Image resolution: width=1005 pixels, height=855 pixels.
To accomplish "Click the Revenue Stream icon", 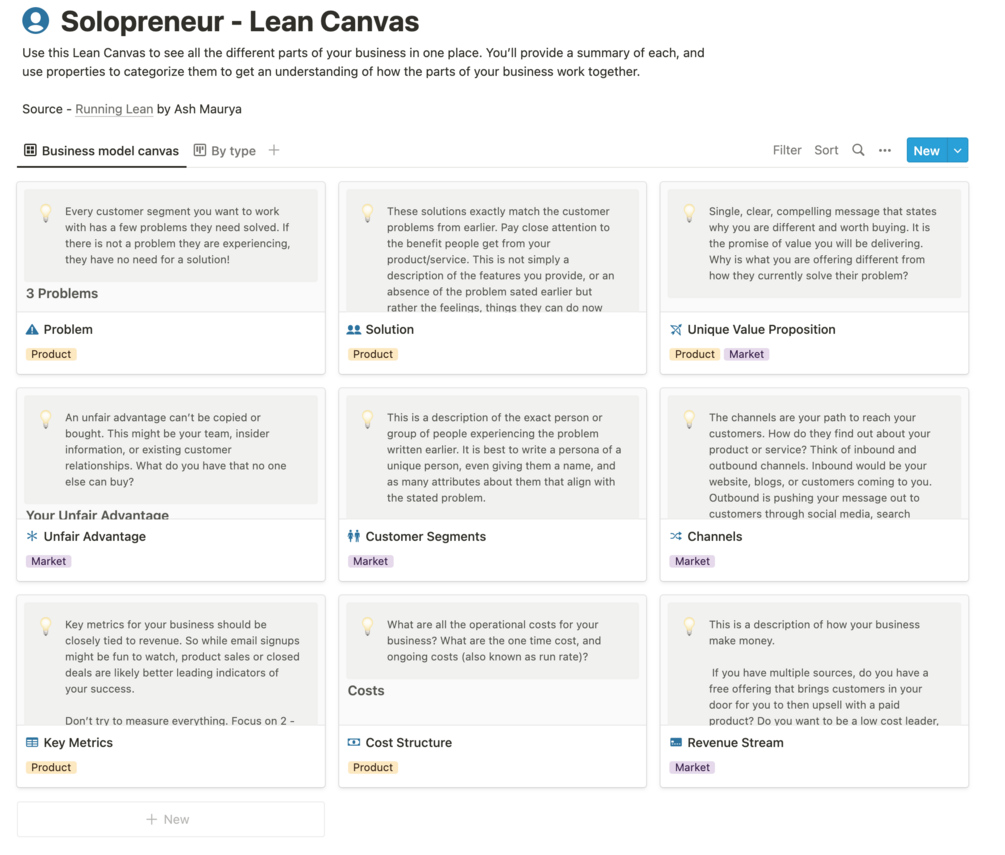I will pyautogui.click(x=677, y=742).
